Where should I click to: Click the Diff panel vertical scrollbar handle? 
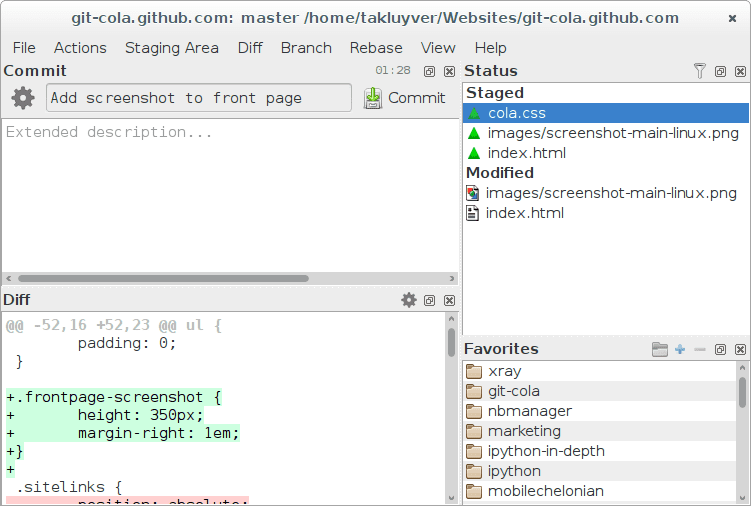[451, 343]
